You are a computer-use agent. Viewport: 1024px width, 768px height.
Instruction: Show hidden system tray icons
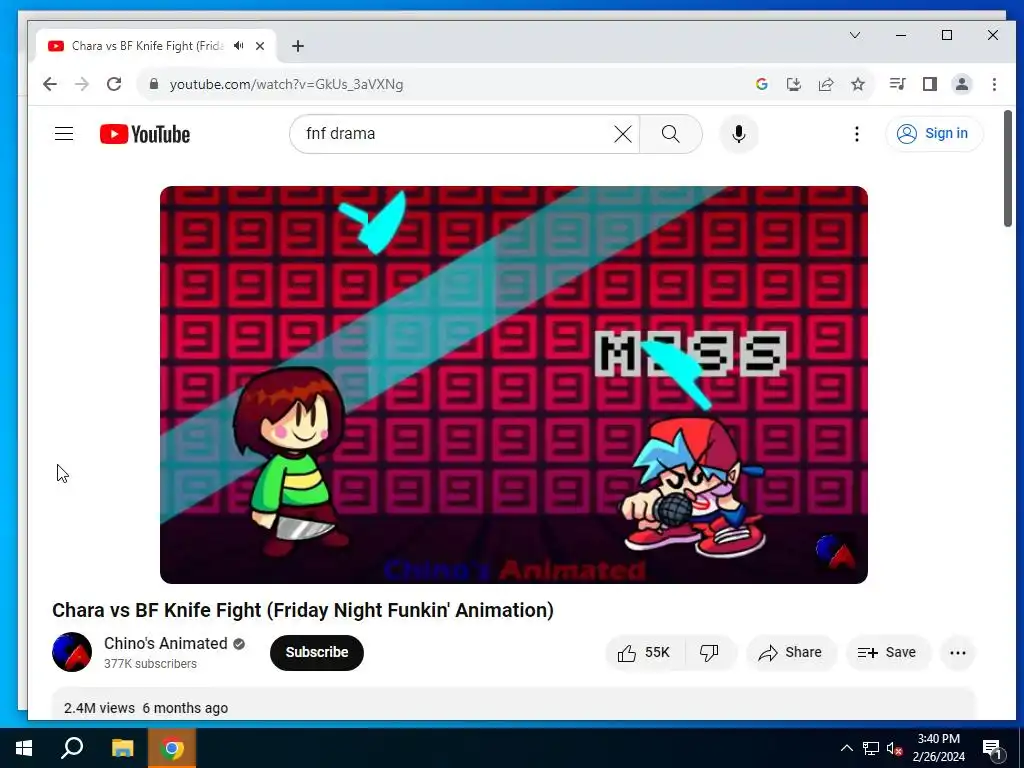coord(846,748)
